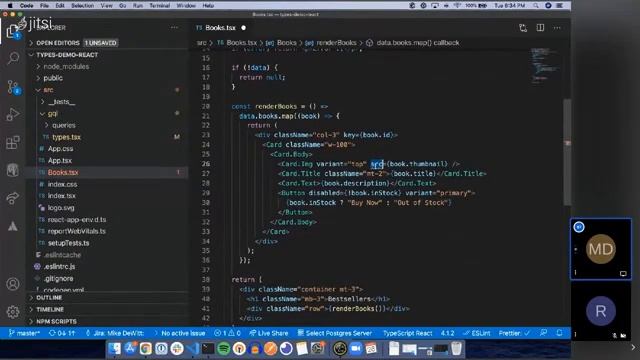Open Spotlight search in menu bar

point(536,6)
